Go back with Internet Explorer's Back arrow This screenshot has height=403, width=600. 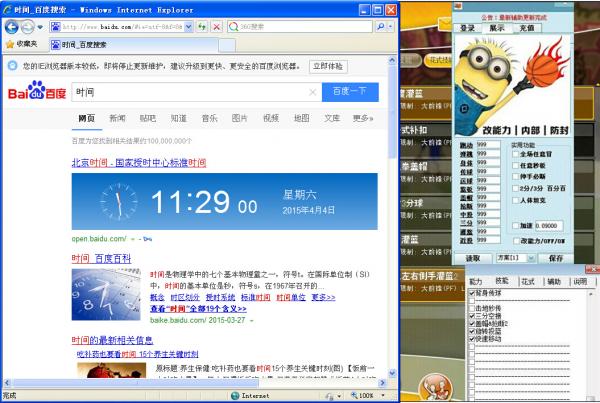(x=11, y=27)
